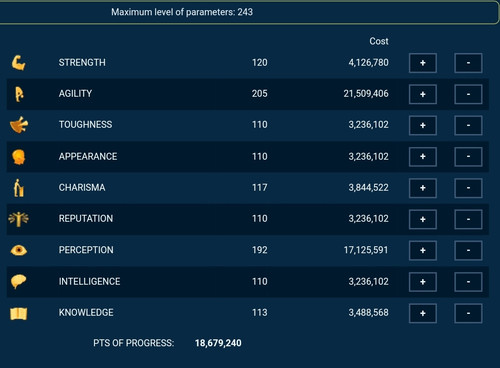Select the APPEARANCE label

click(88, 156)
